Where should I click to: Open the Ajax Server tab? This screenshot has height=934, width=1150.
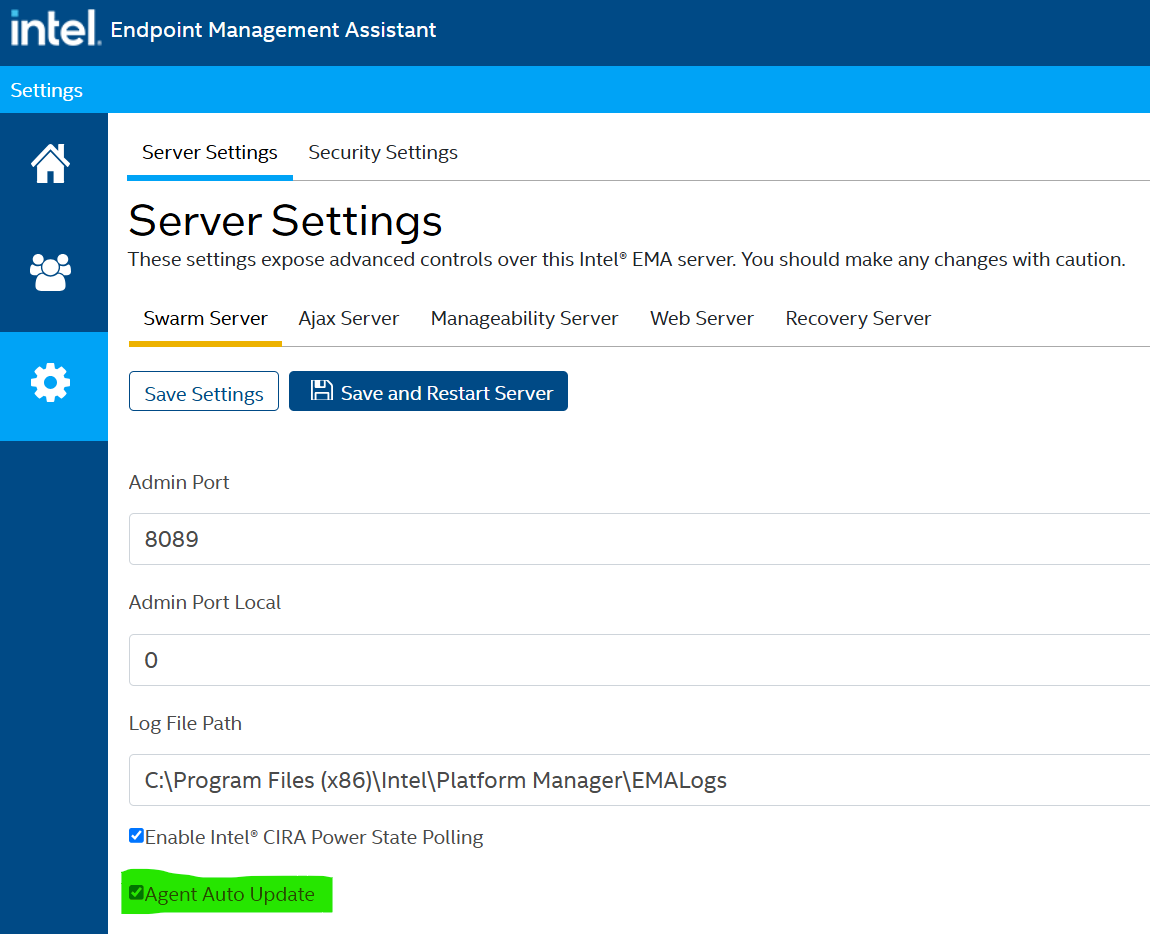pyautogui.click(x=348, y=318)
